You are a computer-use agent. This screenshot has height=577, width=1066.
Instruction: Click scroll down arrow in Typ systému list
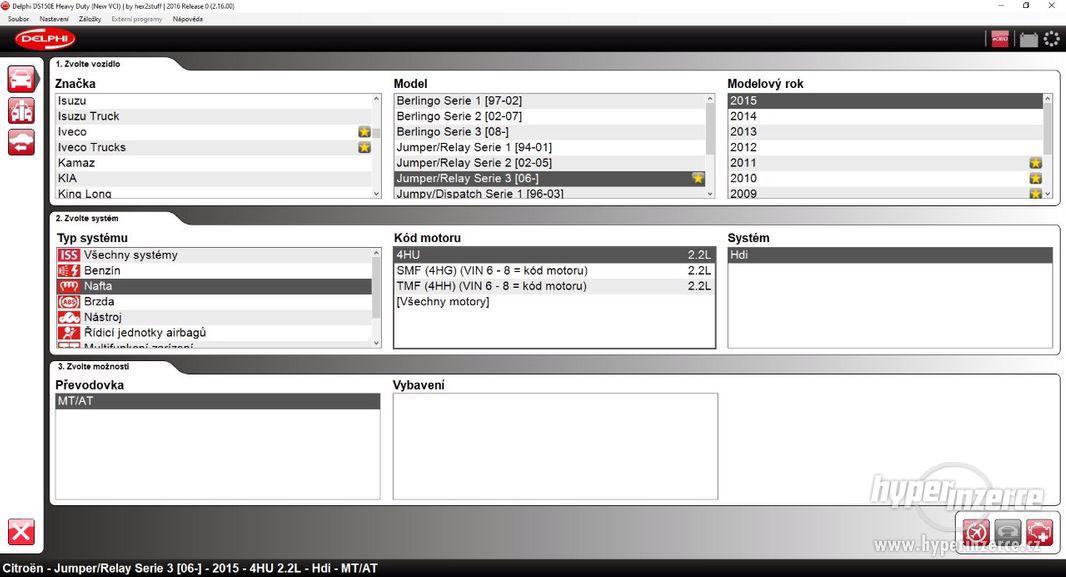click(376, 343)
